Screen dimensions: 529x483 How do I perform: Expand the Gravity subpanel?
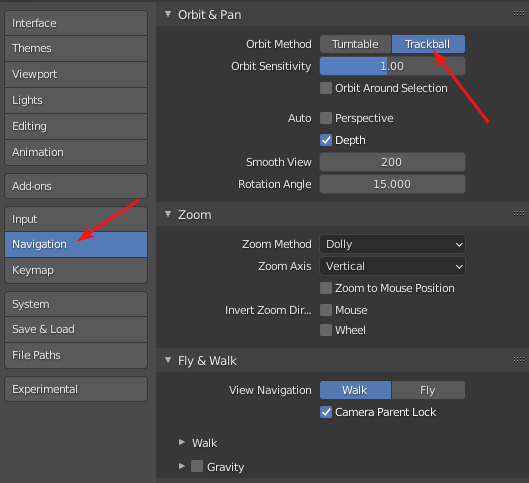pos(182,466)
